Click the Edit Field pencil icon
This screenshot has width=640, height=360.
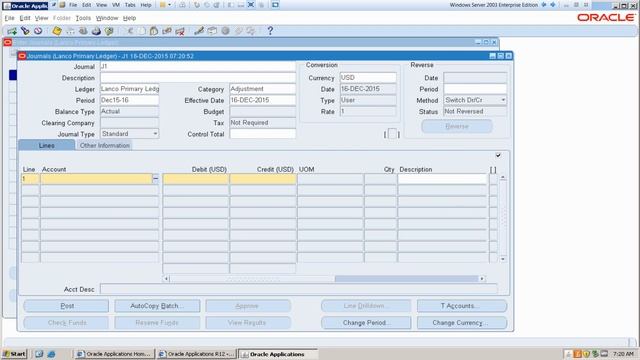[199, 31]
